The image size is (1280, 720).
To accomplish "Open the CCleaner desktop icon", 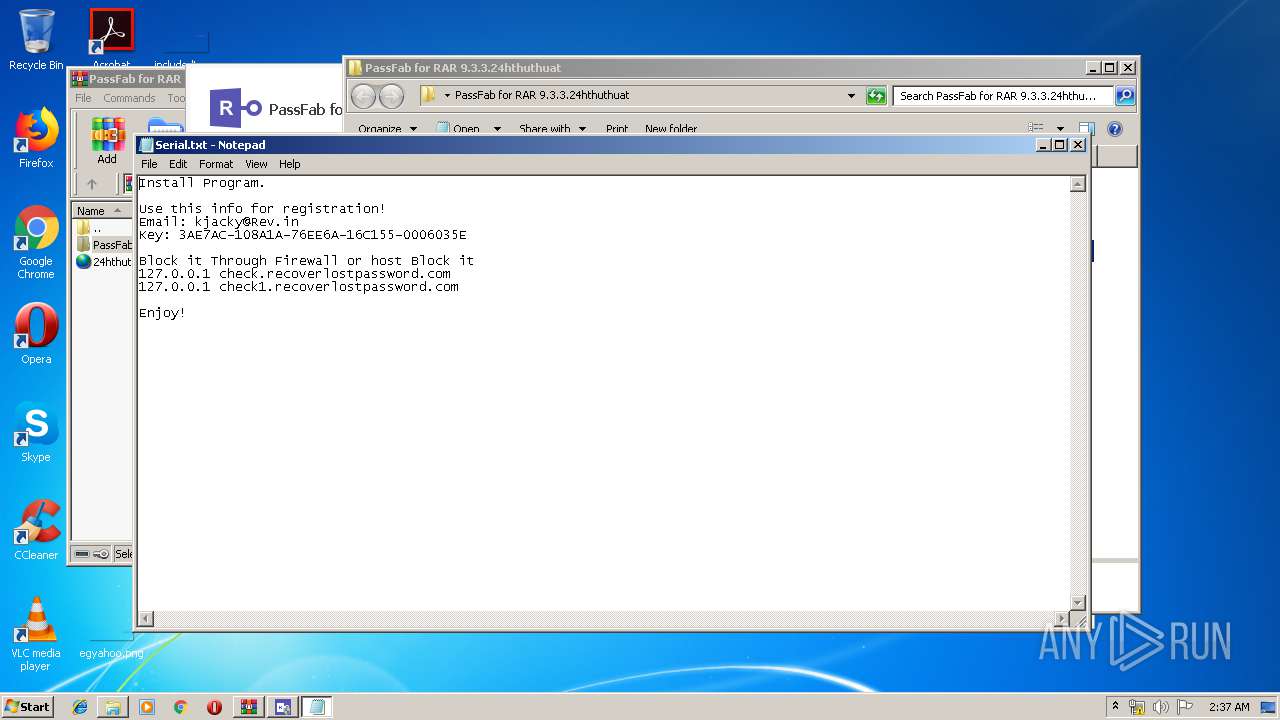I will tap(36, 530).
